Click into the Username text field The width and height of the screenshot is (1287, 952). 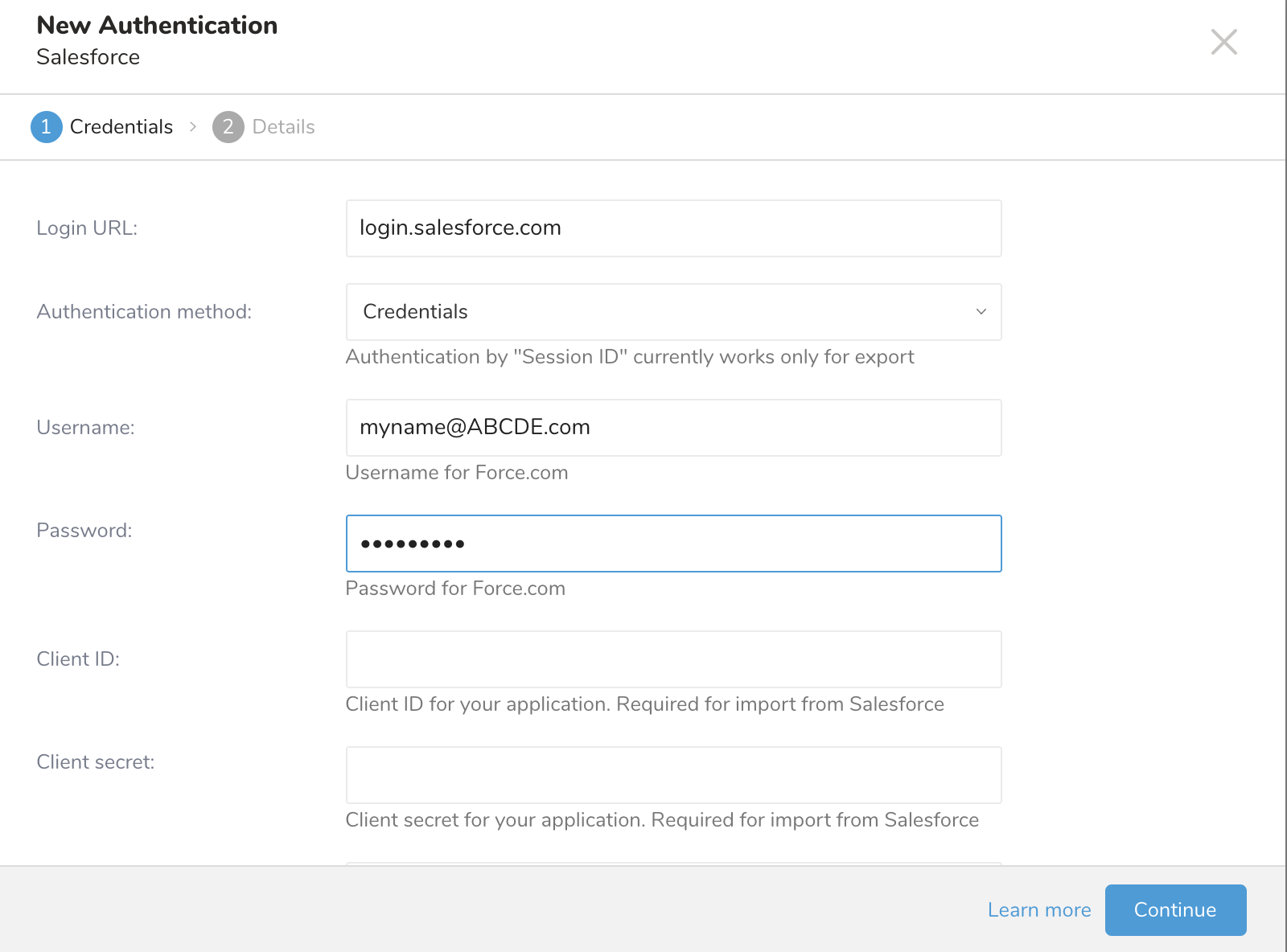click(x=673, y=428)
